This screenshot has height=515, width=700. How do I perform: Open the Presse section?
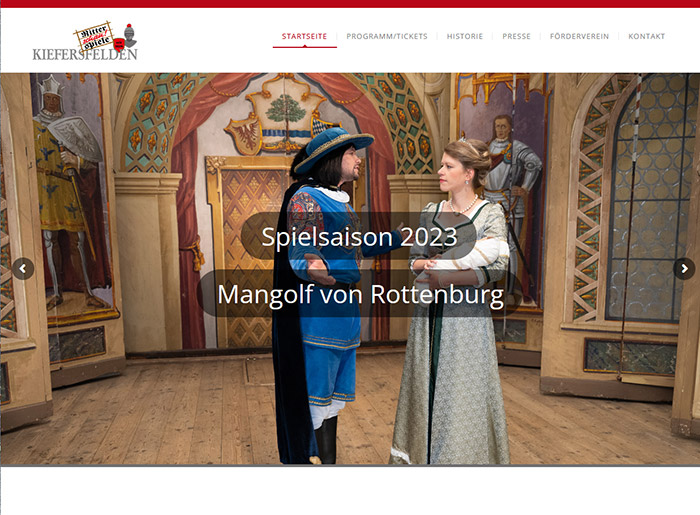pos(517,36)
